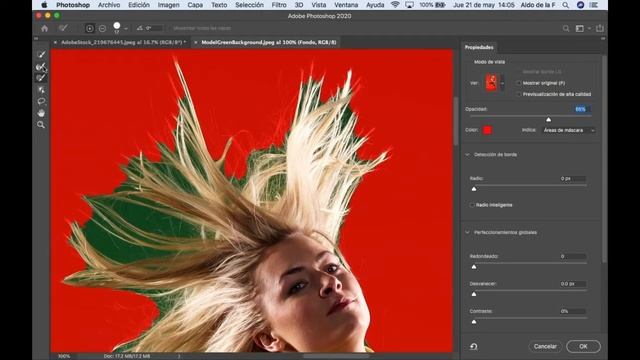Open Spotlight search in menu bar
Screen dimensions: 640x360
[x=565, y=5]
